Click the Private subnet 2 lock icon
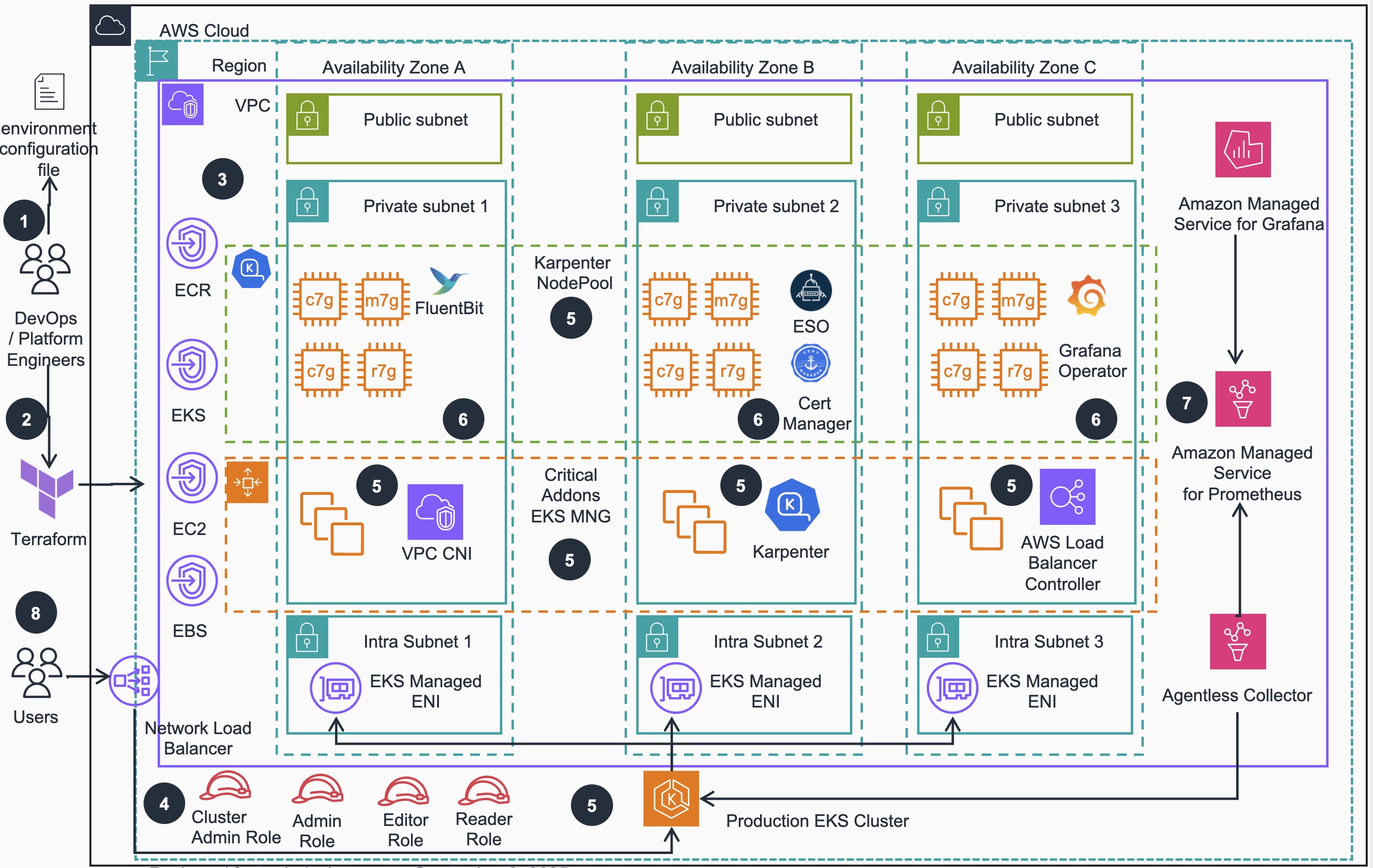1373x868 pixels. (657, 202)
